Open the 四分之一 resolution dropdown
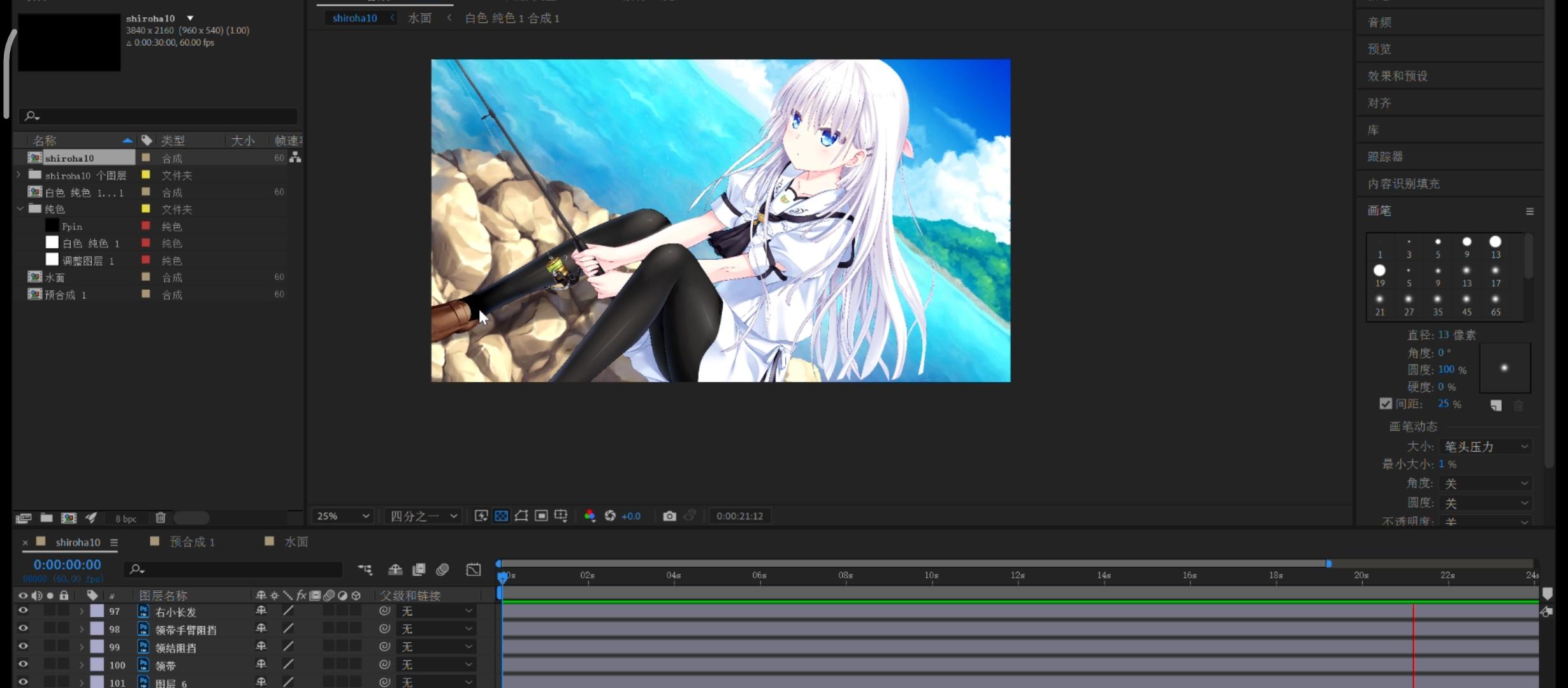Viewport: 1568px width, 688px height. (423, 516)
